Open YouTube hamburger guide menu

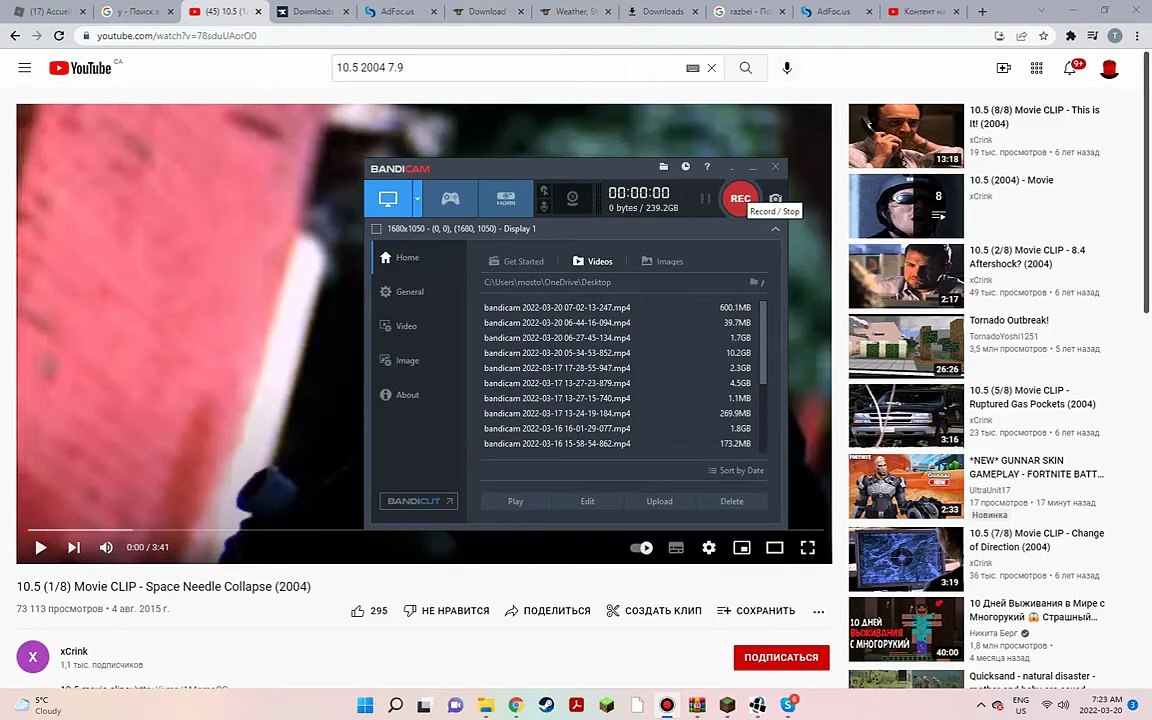25,68
